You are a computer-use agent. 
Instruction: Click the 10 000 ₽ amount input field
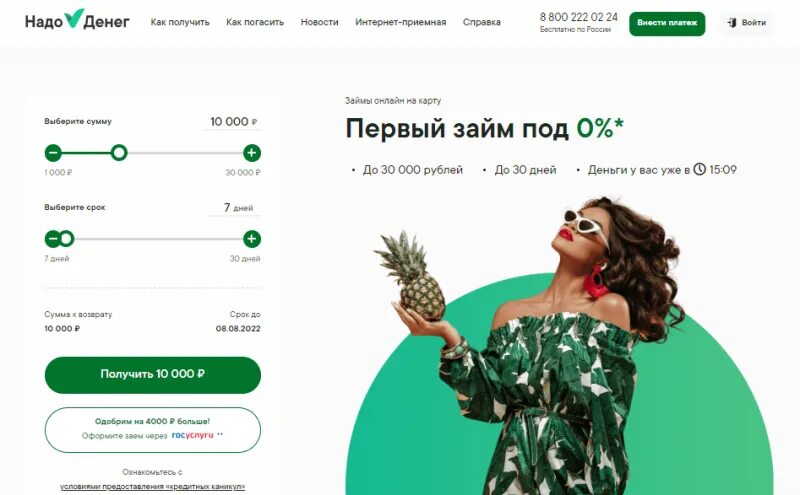[x=233, y=121]
